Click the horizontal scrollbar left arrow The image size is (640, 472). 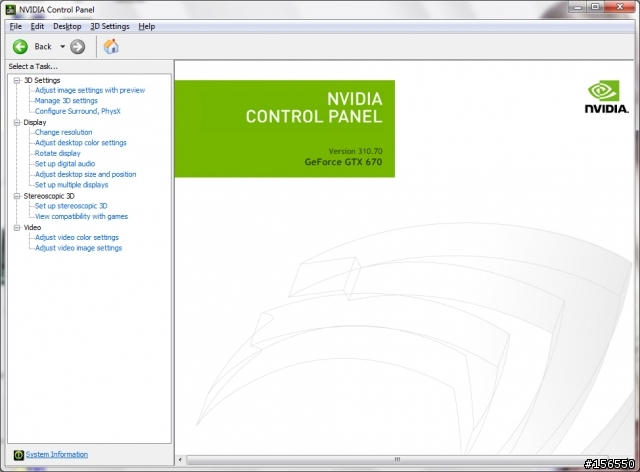[180, 460]
